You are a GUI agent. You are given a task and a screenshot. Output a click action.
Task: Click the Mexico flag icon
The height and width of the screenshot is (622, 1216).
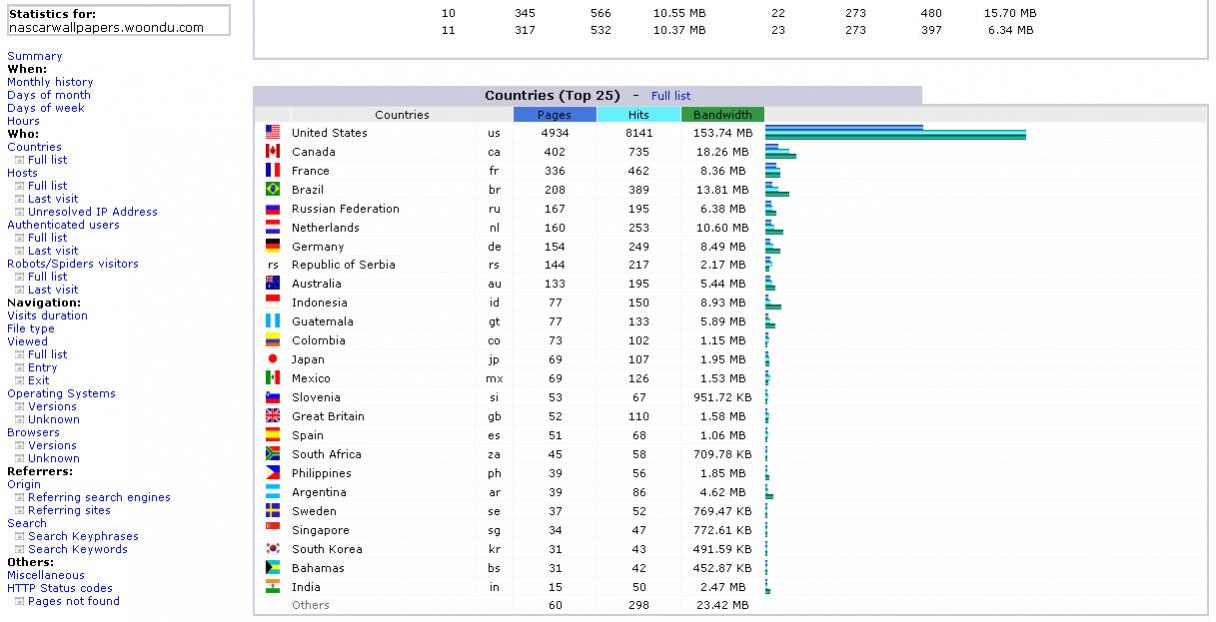[x=272, y=378]
